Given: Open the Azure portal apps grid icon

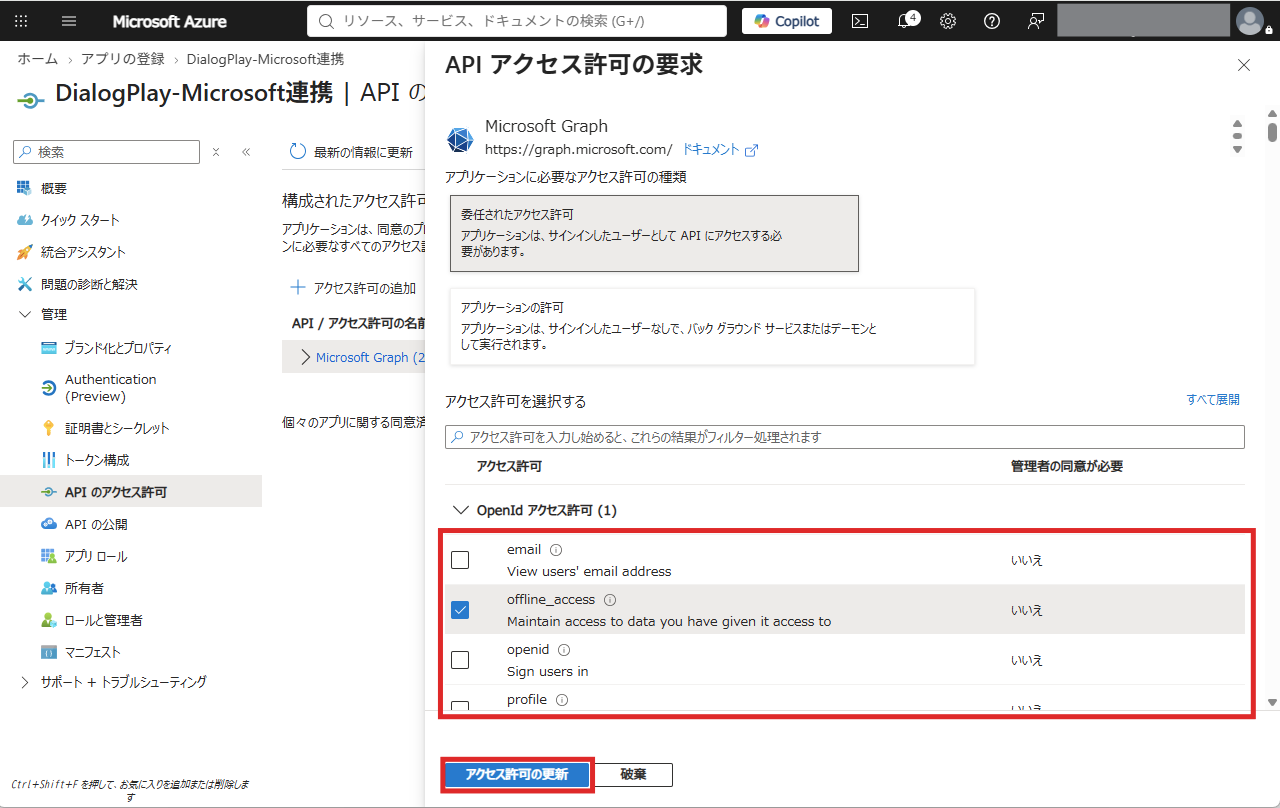Looking at the screenshot, I should tap(22, 21).
